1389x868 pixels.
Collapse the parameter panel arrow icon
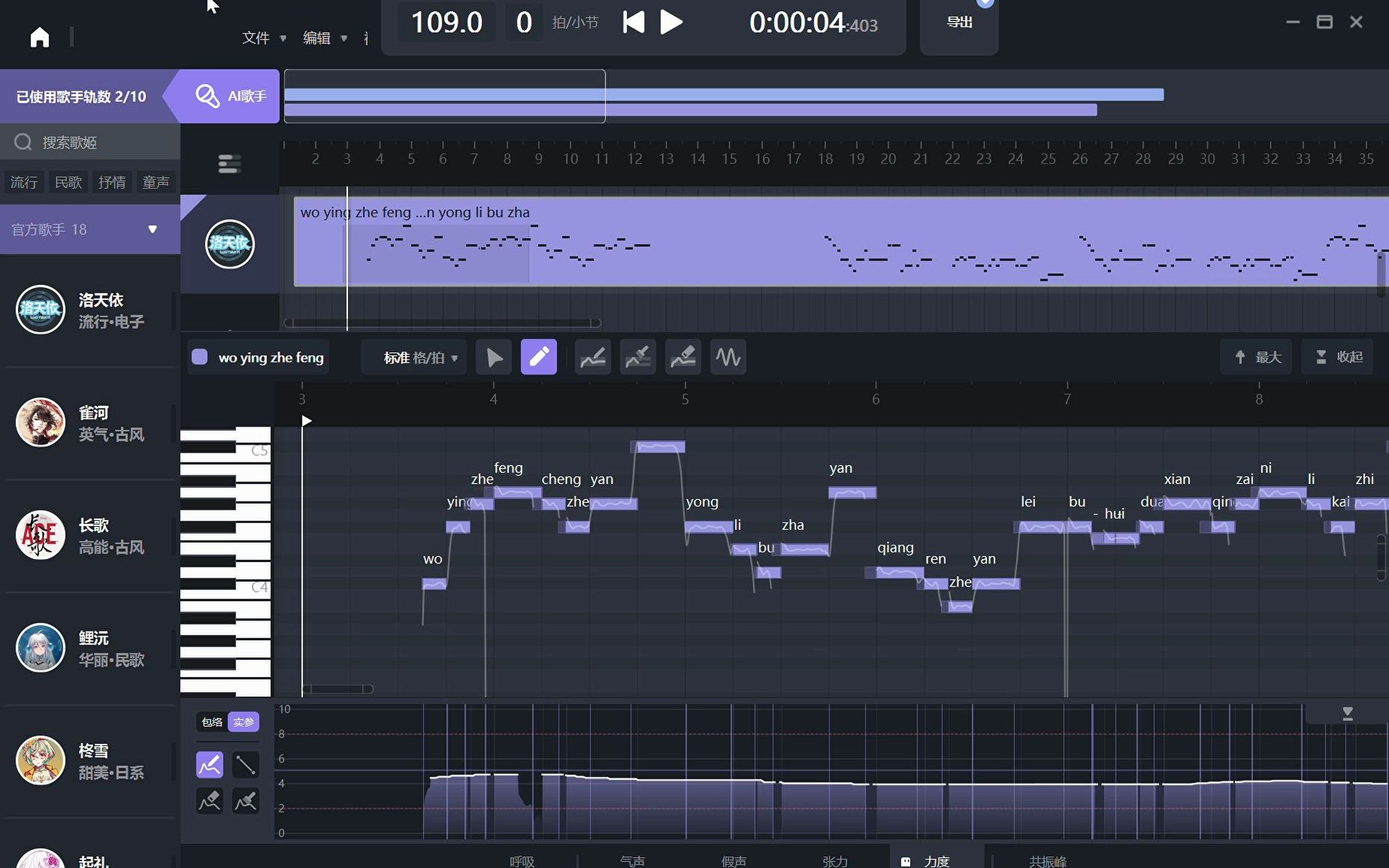(x=1348, y=714)
